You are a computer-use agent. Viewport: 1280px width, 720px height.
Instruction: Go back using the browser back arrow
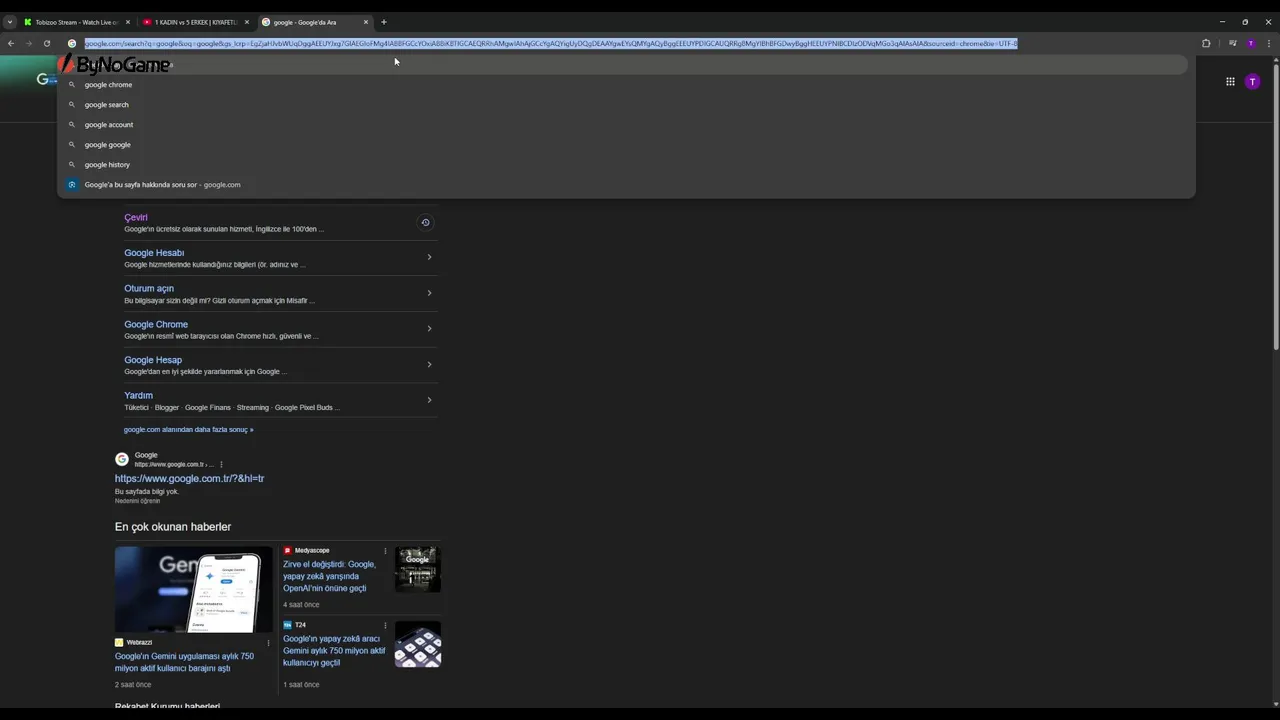pos(11,43)
